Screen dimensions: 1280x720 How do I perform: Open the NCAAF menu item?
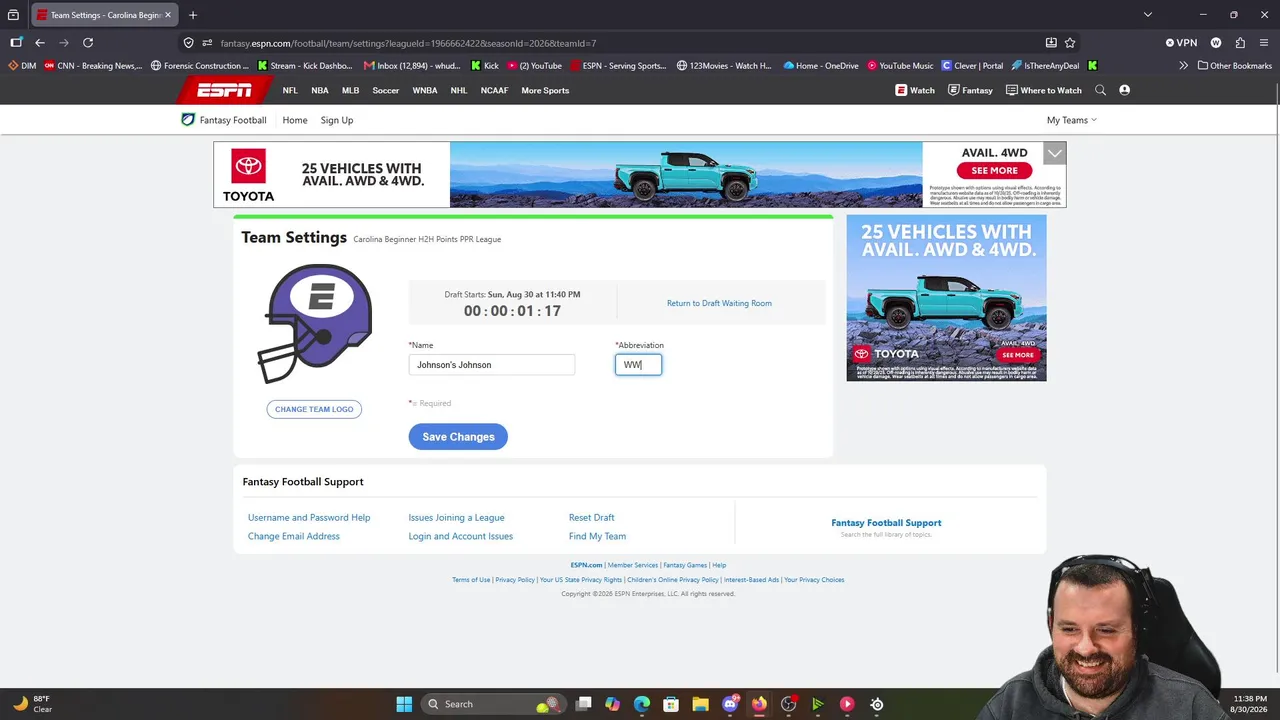tap(494, 90)
